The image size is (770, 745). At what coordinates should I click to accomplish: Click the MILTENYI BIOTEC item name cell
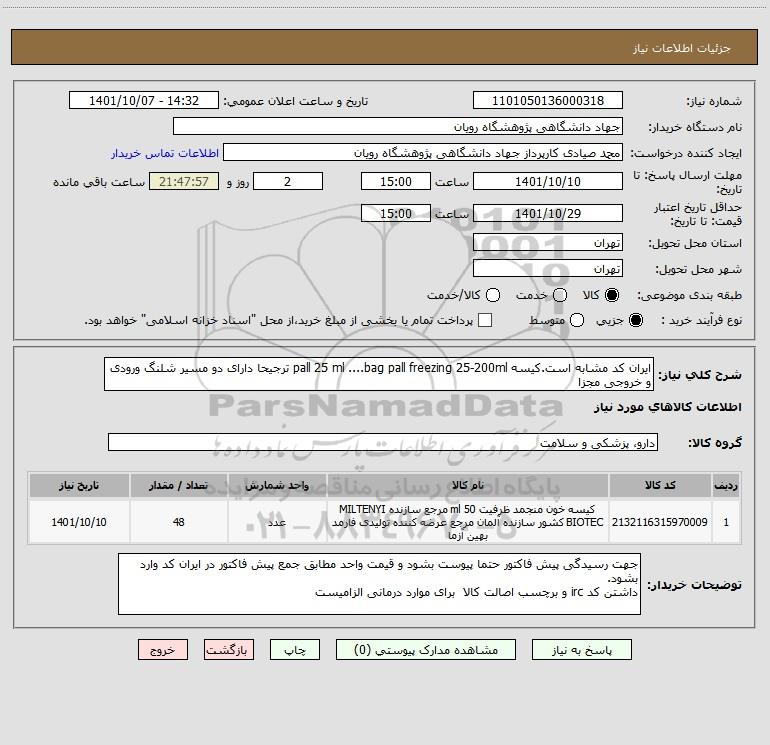coord(468,522)
